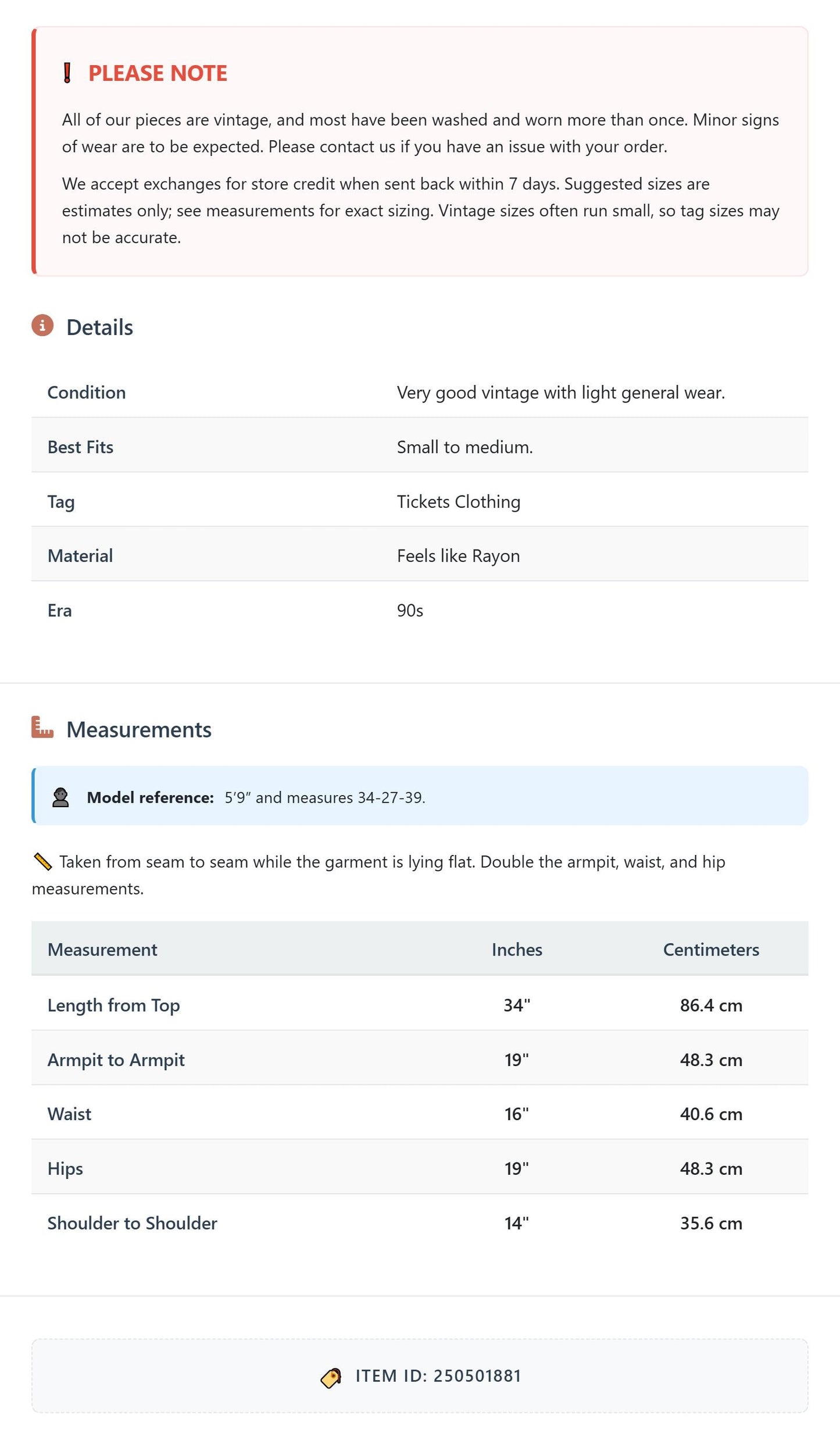
Task: Click the pencil icon before 'Taken from seam'
Action: point(42,862)
